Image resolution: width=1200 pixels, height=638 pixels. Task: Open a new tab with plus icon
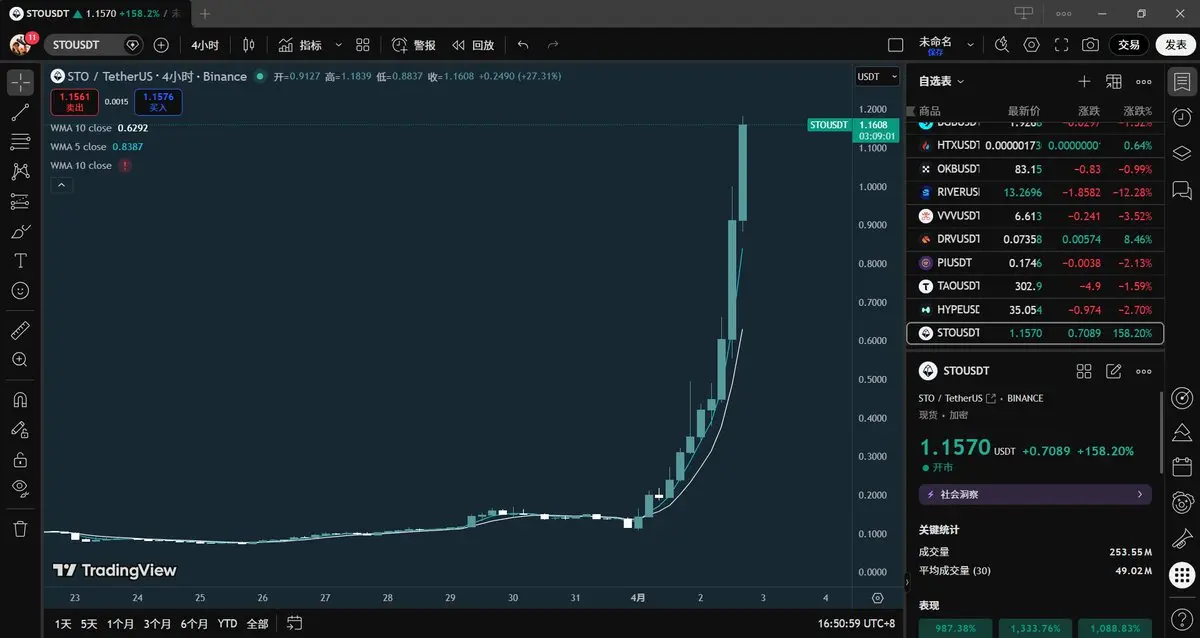pyautogui.click(x=205, y=14)
